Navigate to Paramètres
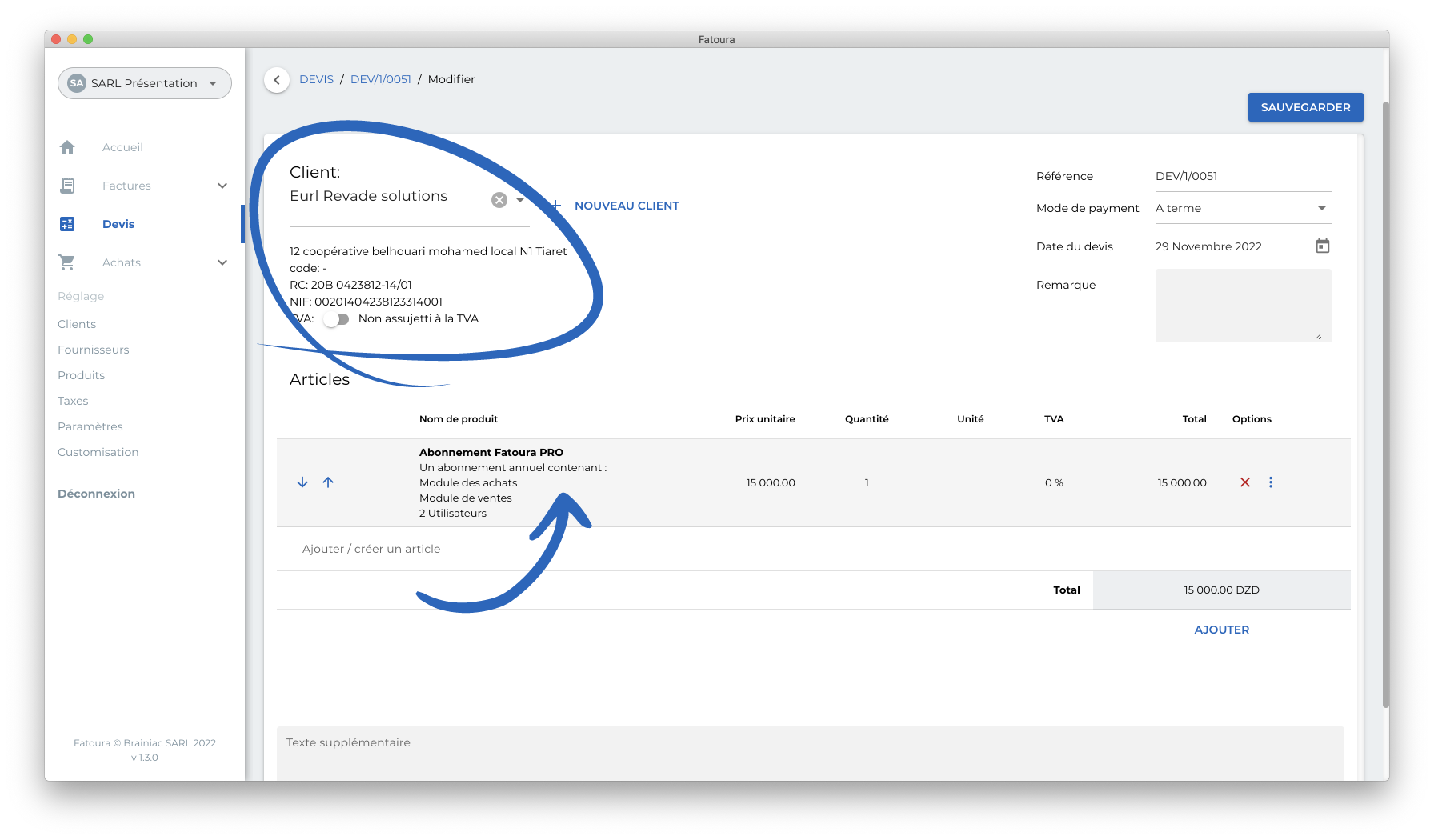 tap(90, 426)
